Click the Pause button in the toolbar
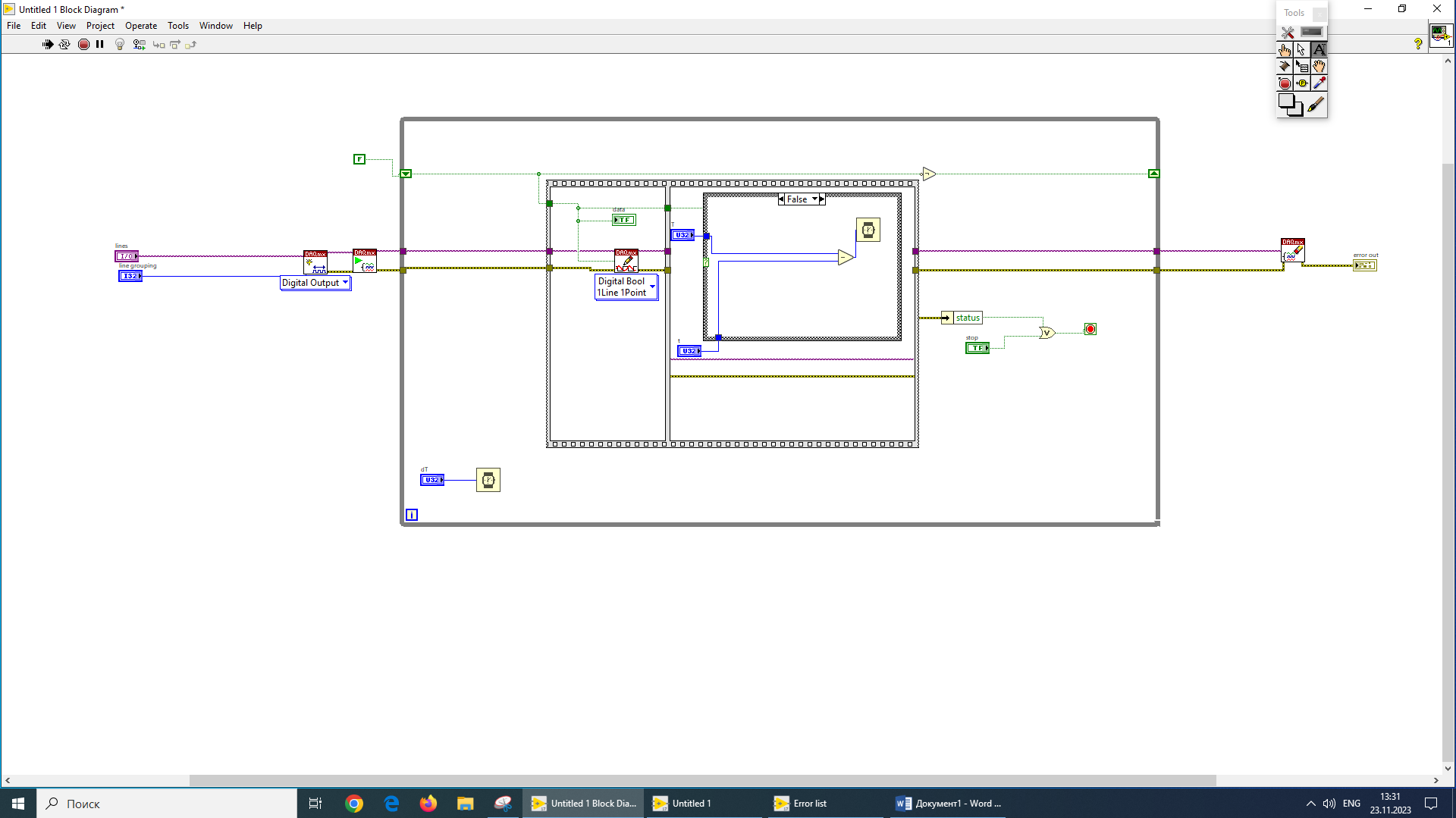The height and width of the screenshot is (818, 1456). (x=99, y=45)
